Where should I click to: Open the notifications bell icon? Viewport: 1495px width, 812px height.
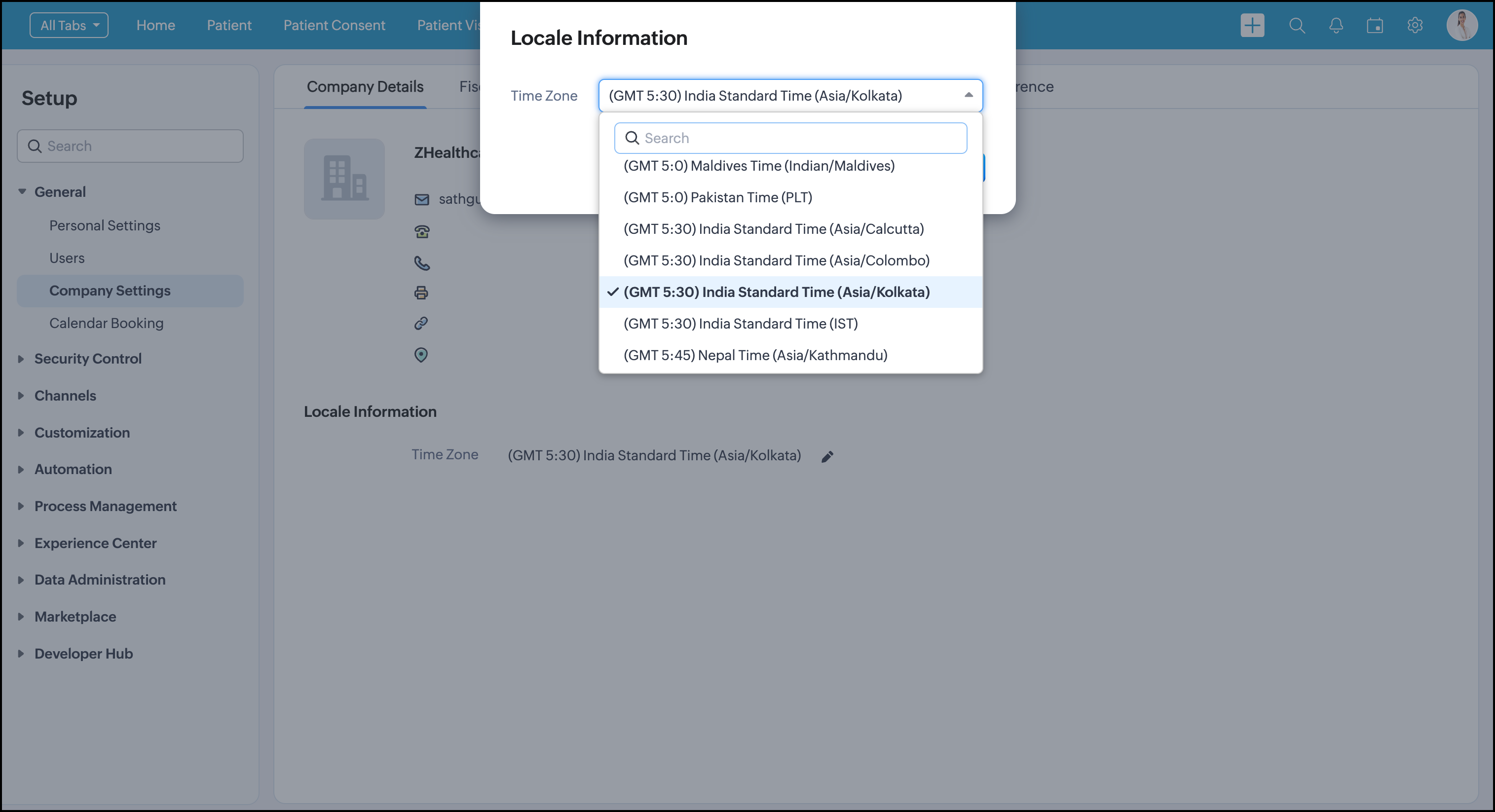(x=1336, y=26)
